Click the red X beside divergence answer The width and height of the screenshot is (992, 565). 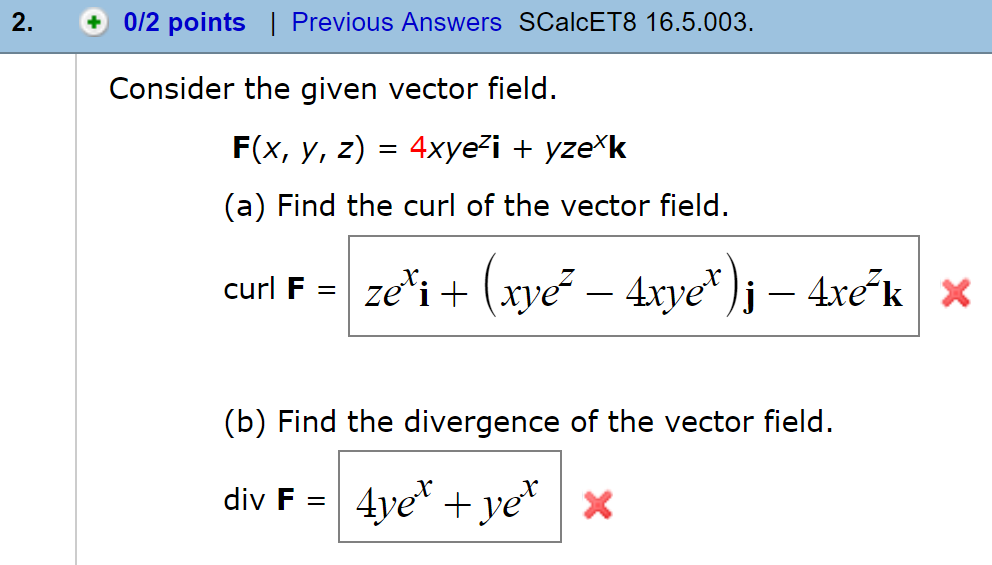pyautogui.click(x=598, y=505)
